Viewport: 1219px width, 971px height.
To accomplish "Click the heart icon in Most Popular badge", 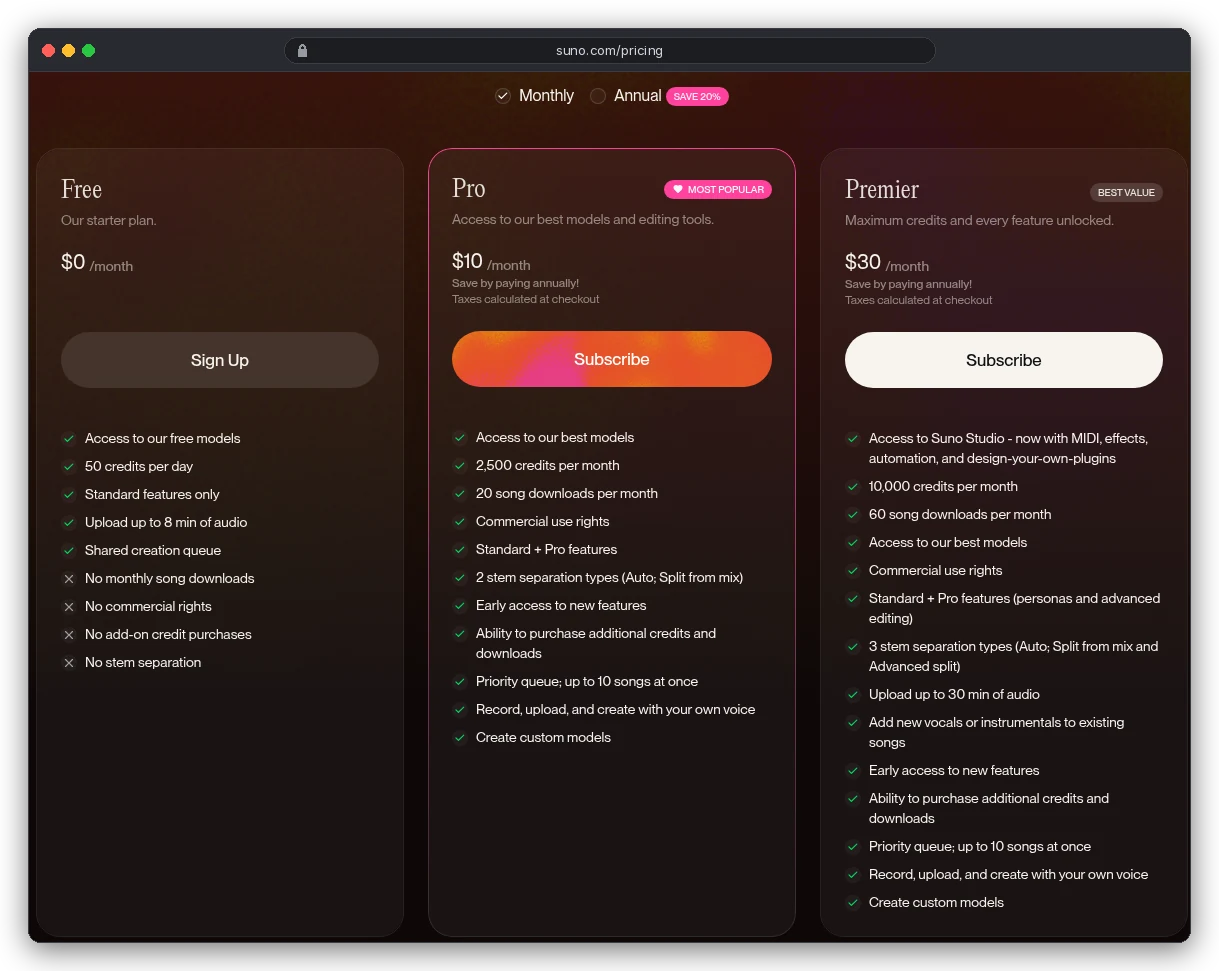I will [677, 189].
